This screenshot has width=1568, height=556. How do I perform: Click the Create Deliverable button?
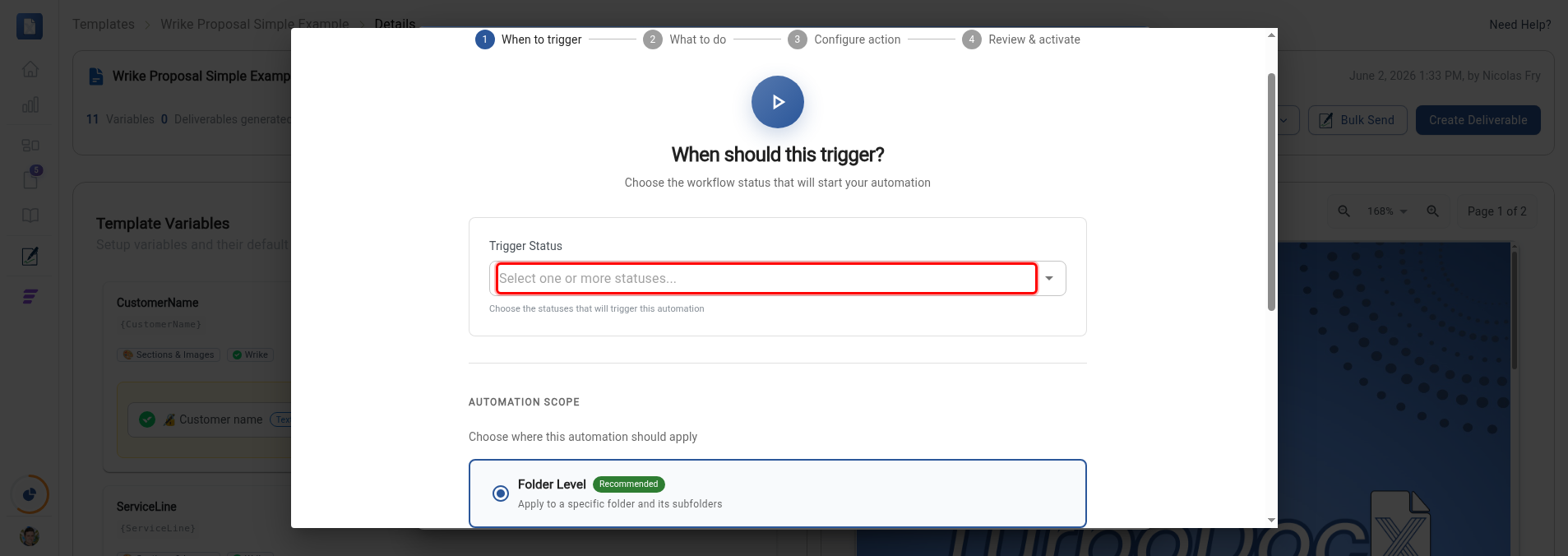point(1478,120)
